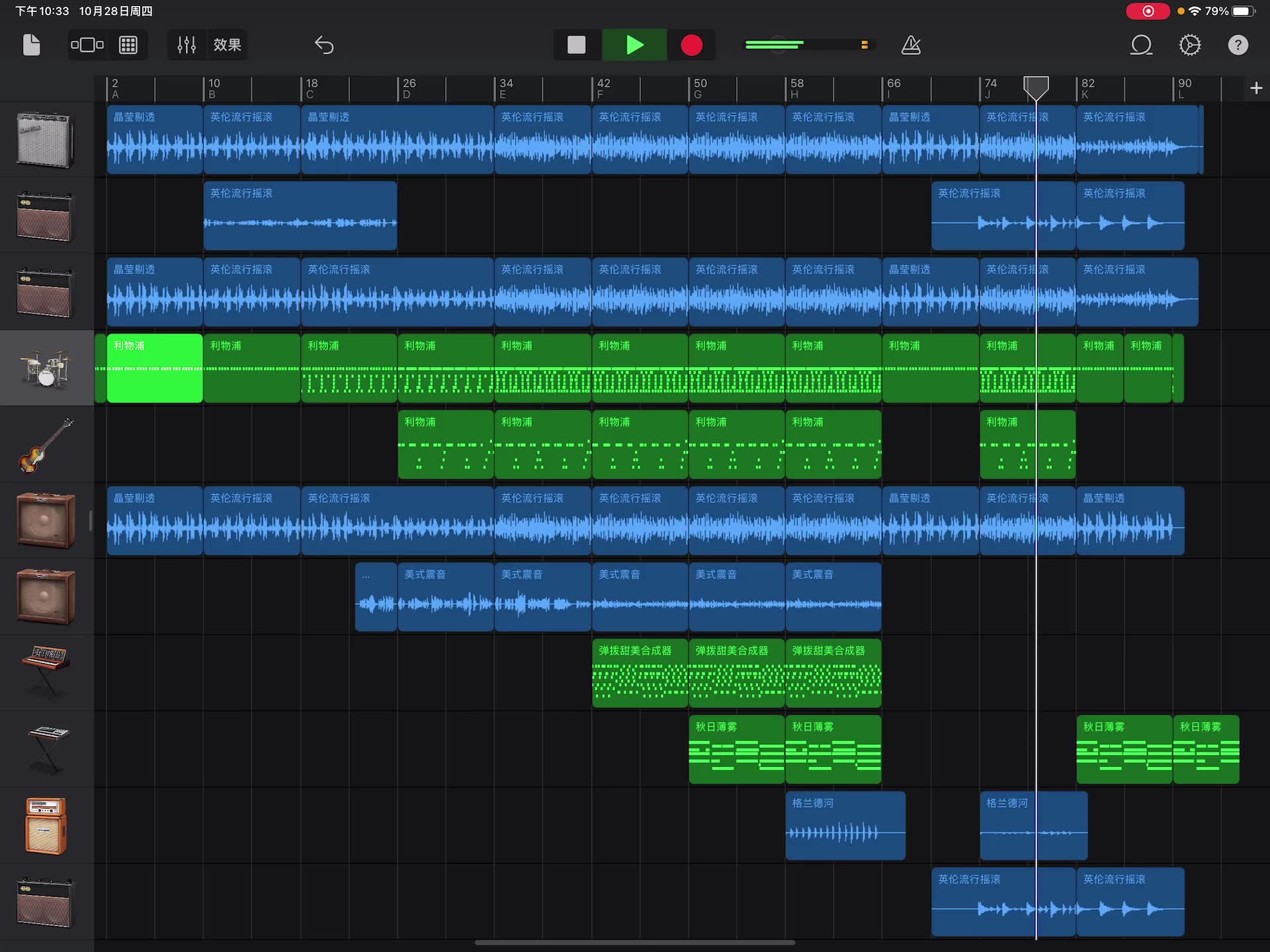Tap the red screen recording indicator

1148,11
